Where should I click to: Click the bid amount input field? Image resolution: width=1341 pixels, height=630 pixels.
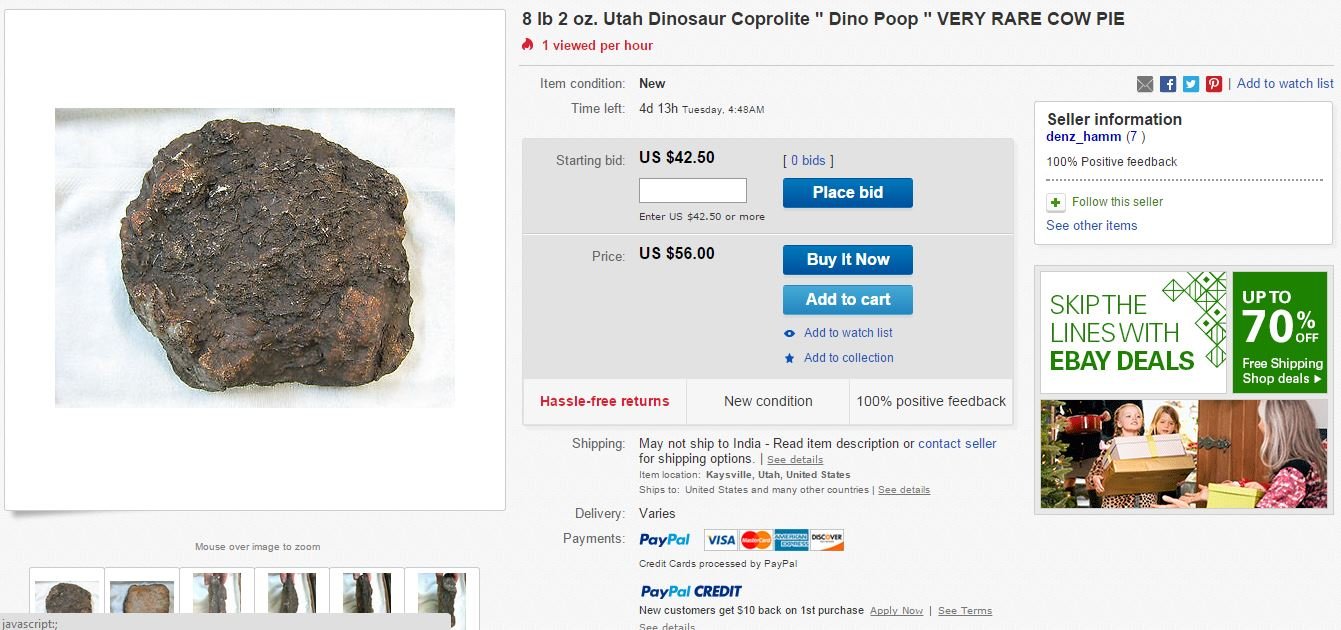point(693,191)
